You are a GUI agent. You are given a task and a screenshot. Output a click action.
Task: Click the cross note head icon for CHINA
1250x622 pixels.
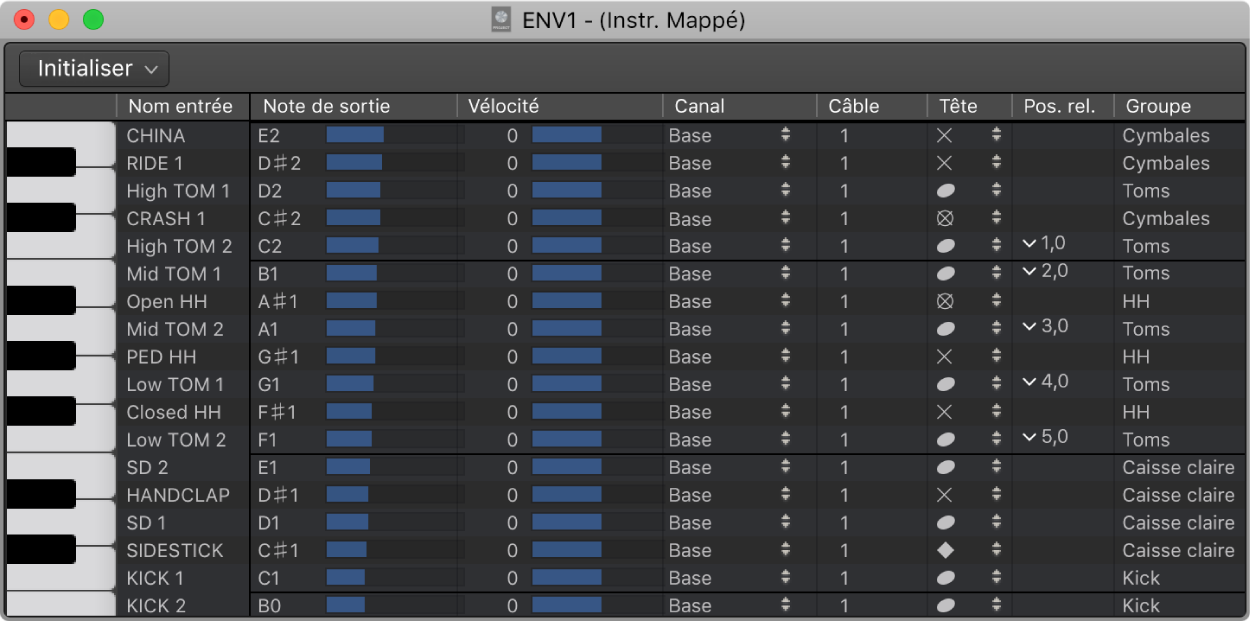(944, 136)
